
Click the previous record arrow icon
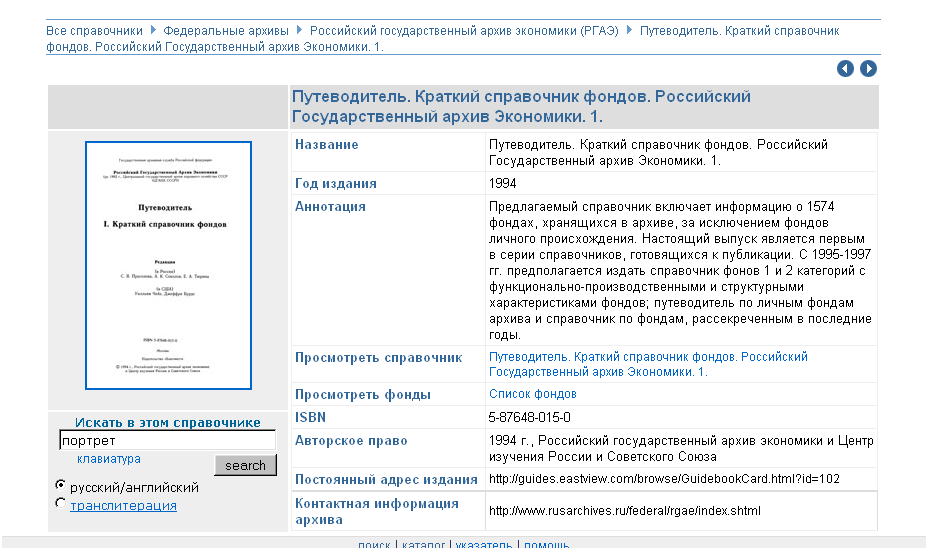(846, 69)
